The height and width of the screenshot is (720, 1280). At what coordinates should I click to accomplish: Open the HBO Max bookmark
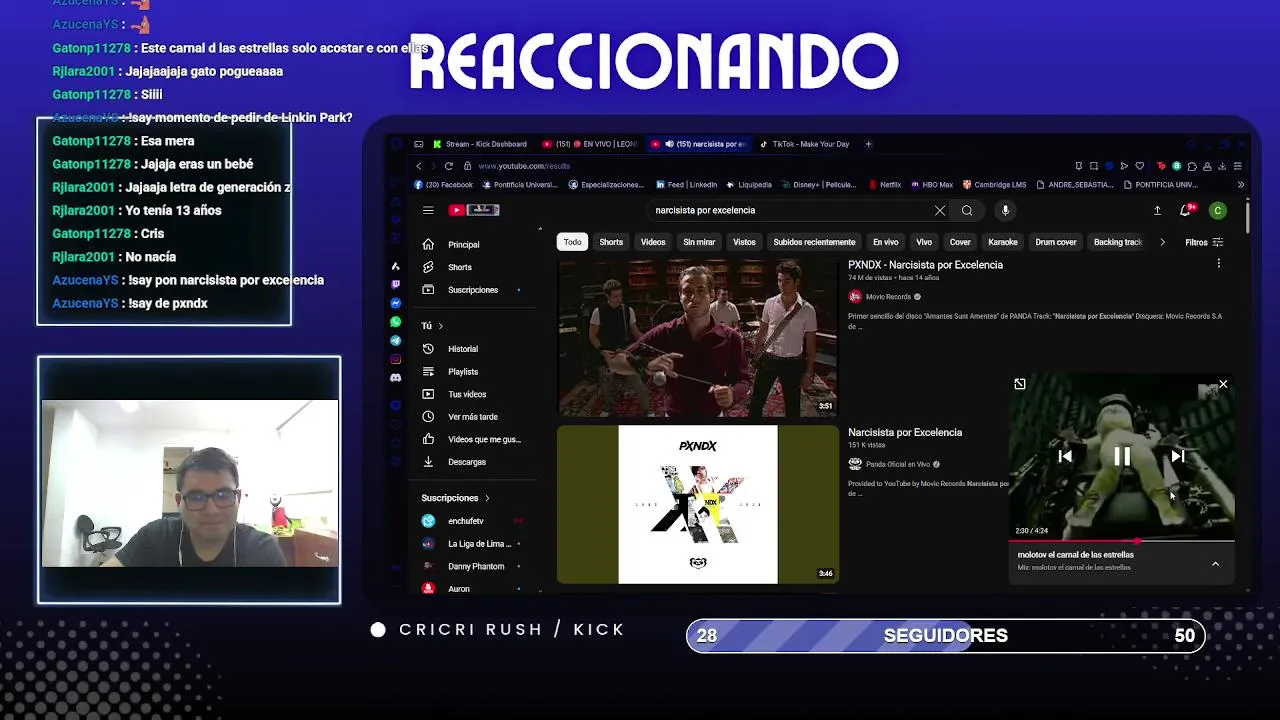(931, 185)
